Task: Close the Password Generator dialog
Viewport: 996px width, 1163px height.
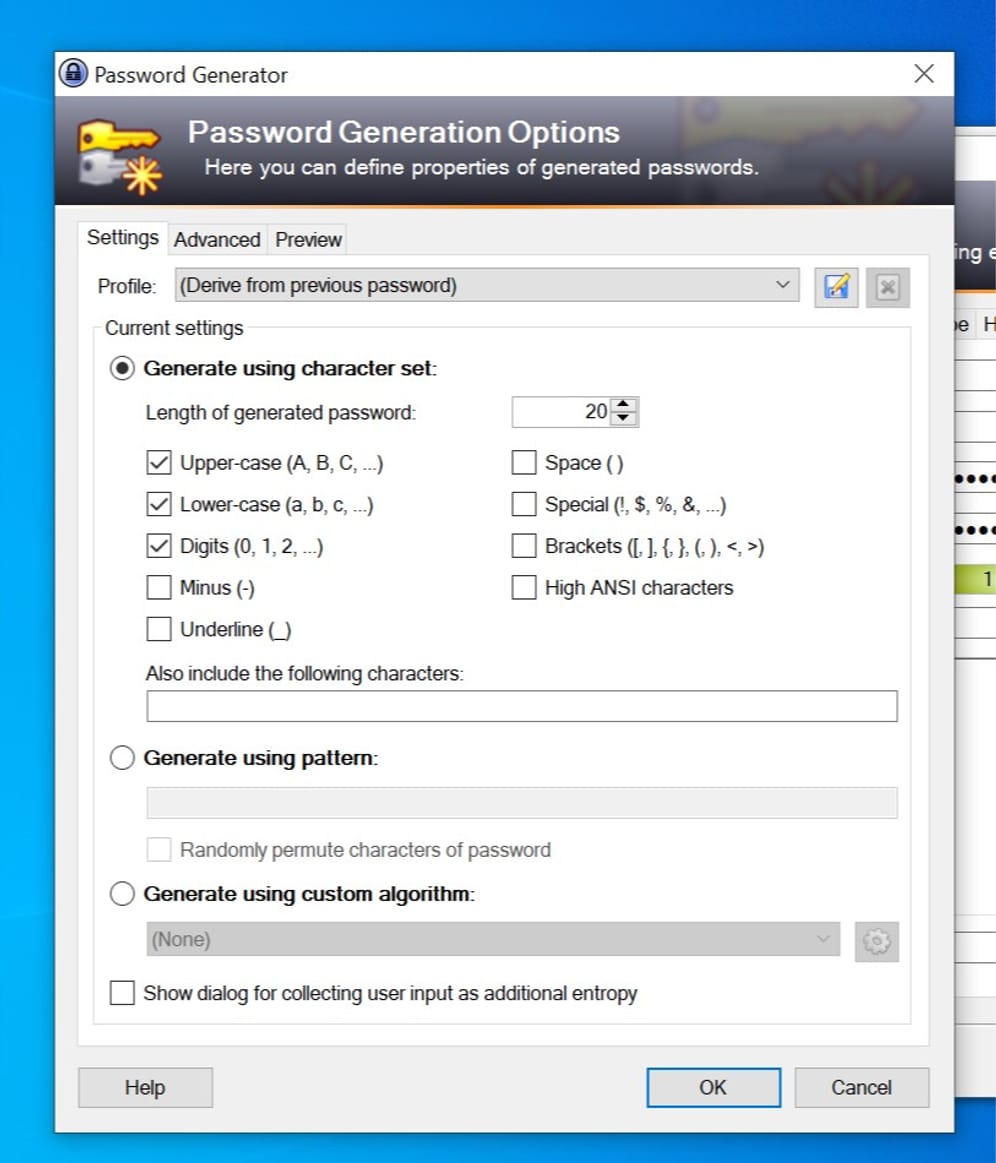Action: (x=924, y=74)
